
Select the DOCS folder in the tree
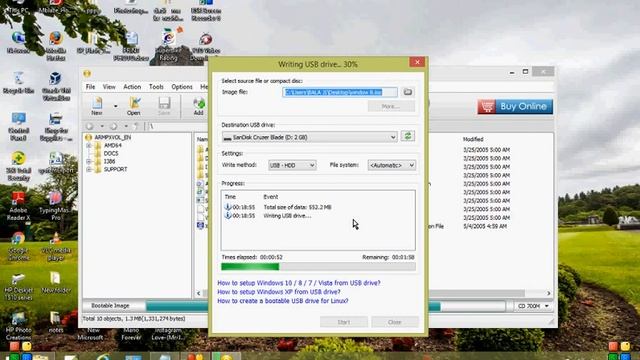coord(111,153)
